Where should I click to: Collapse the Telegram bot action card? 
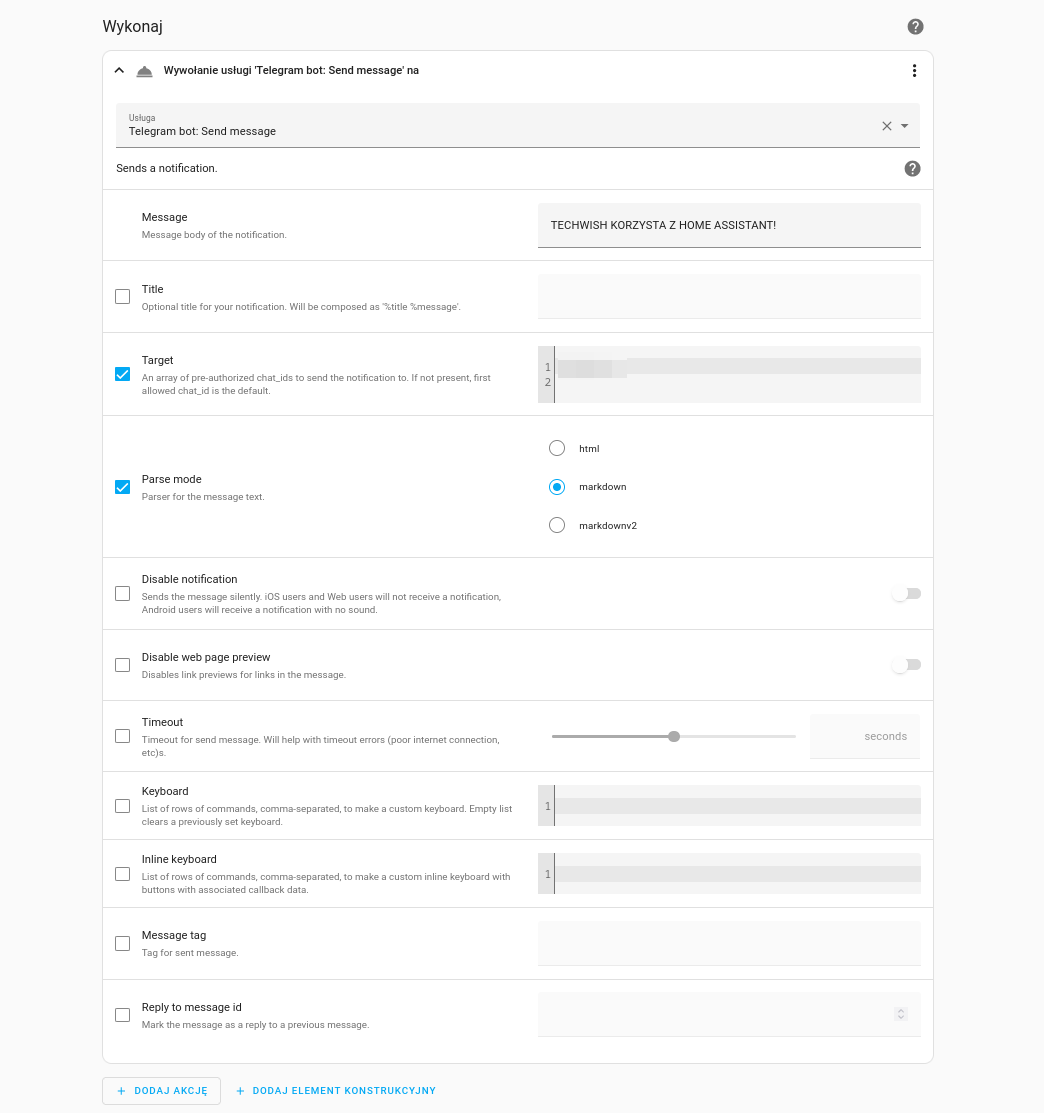point(119,70)
